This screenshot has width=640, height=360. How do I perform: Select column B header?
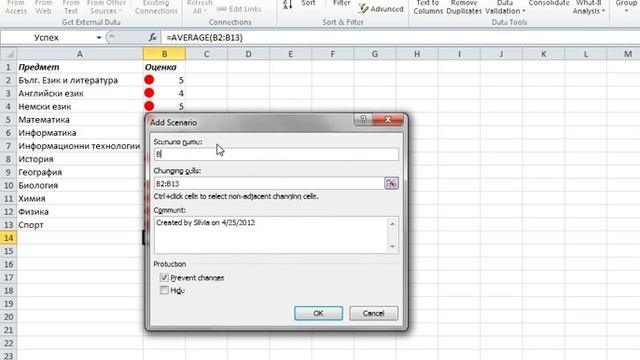[x=164, y=53]
